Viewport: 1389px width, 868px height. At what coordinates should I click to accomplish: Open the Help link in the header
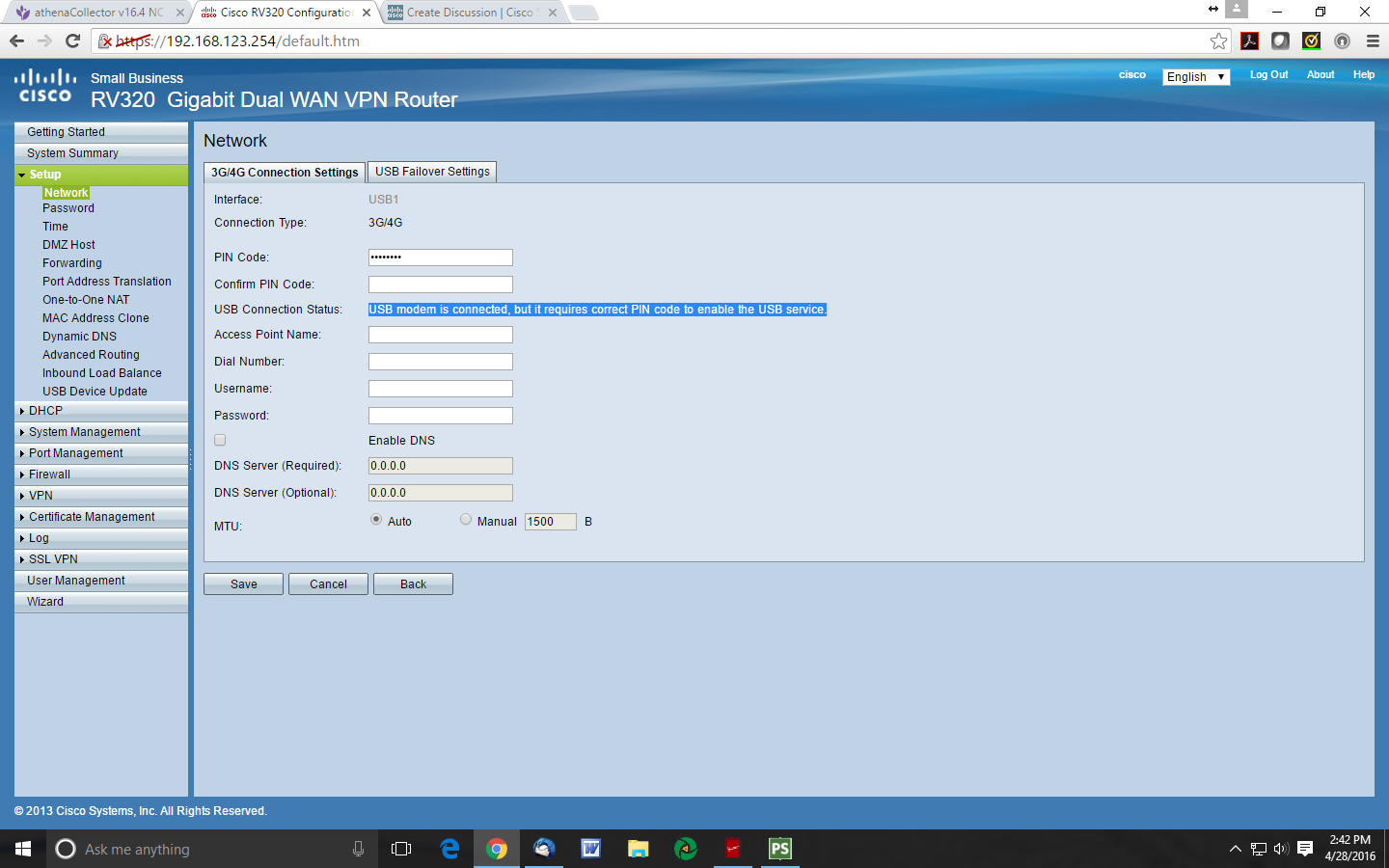[x=1364, y=74]
